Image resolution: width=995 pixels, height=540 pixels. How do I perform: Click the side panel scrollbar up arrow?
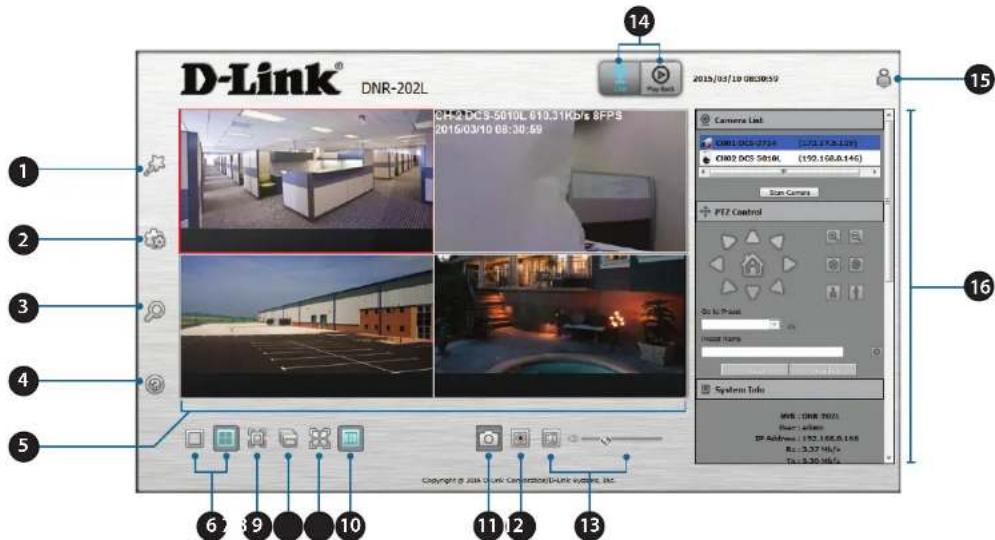point(888,115)
